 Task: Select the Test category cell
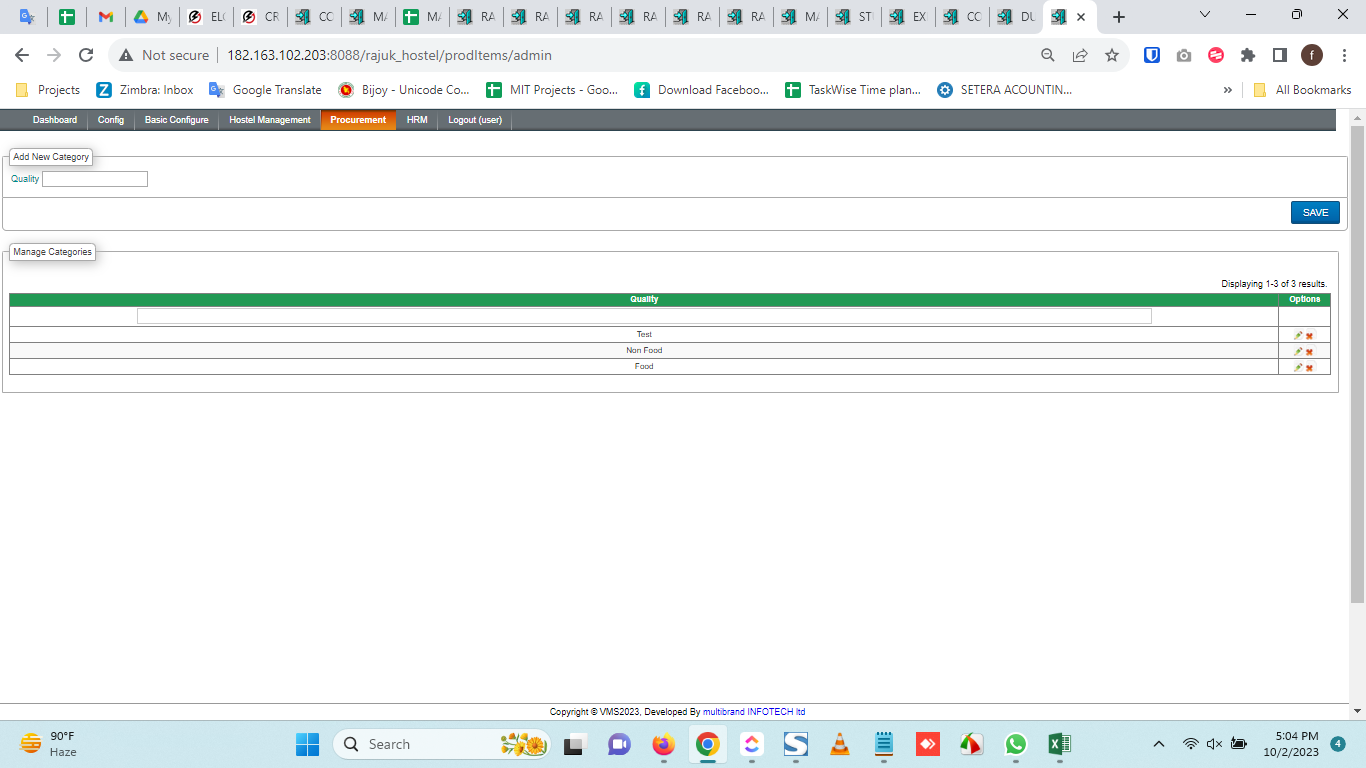point(644,335)
